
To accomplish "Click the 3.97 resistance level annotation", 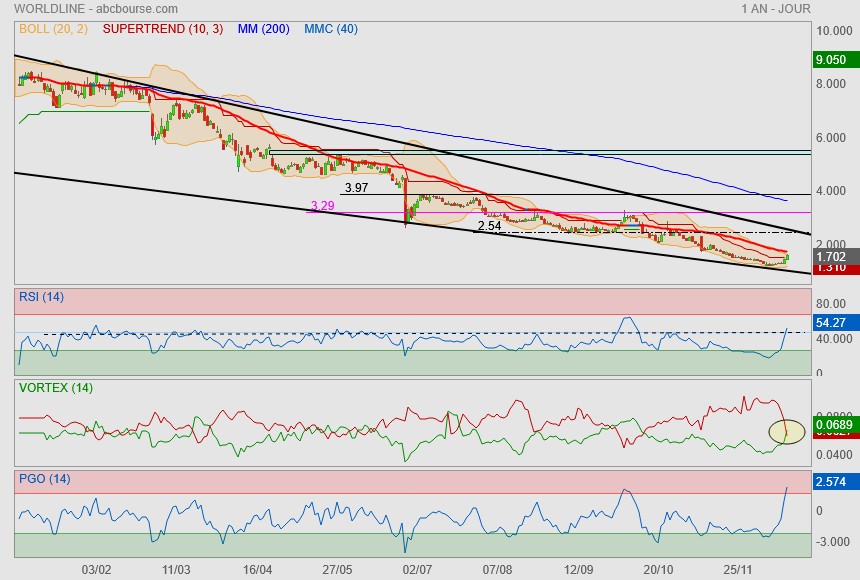I will tap(356, 188).
